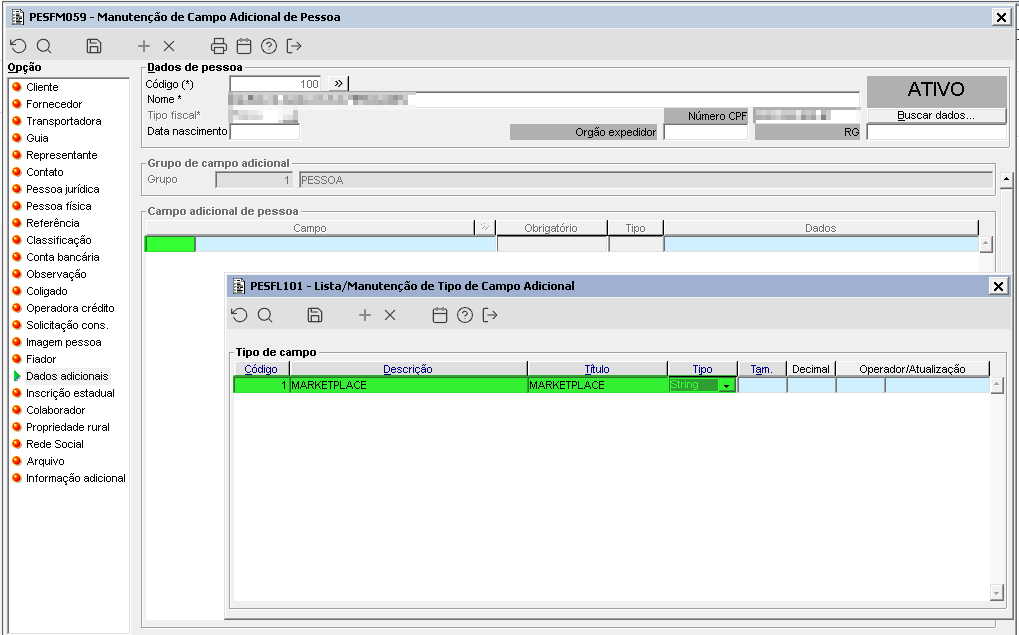Select Transportadora in the Opção list

tap(64, 121)
